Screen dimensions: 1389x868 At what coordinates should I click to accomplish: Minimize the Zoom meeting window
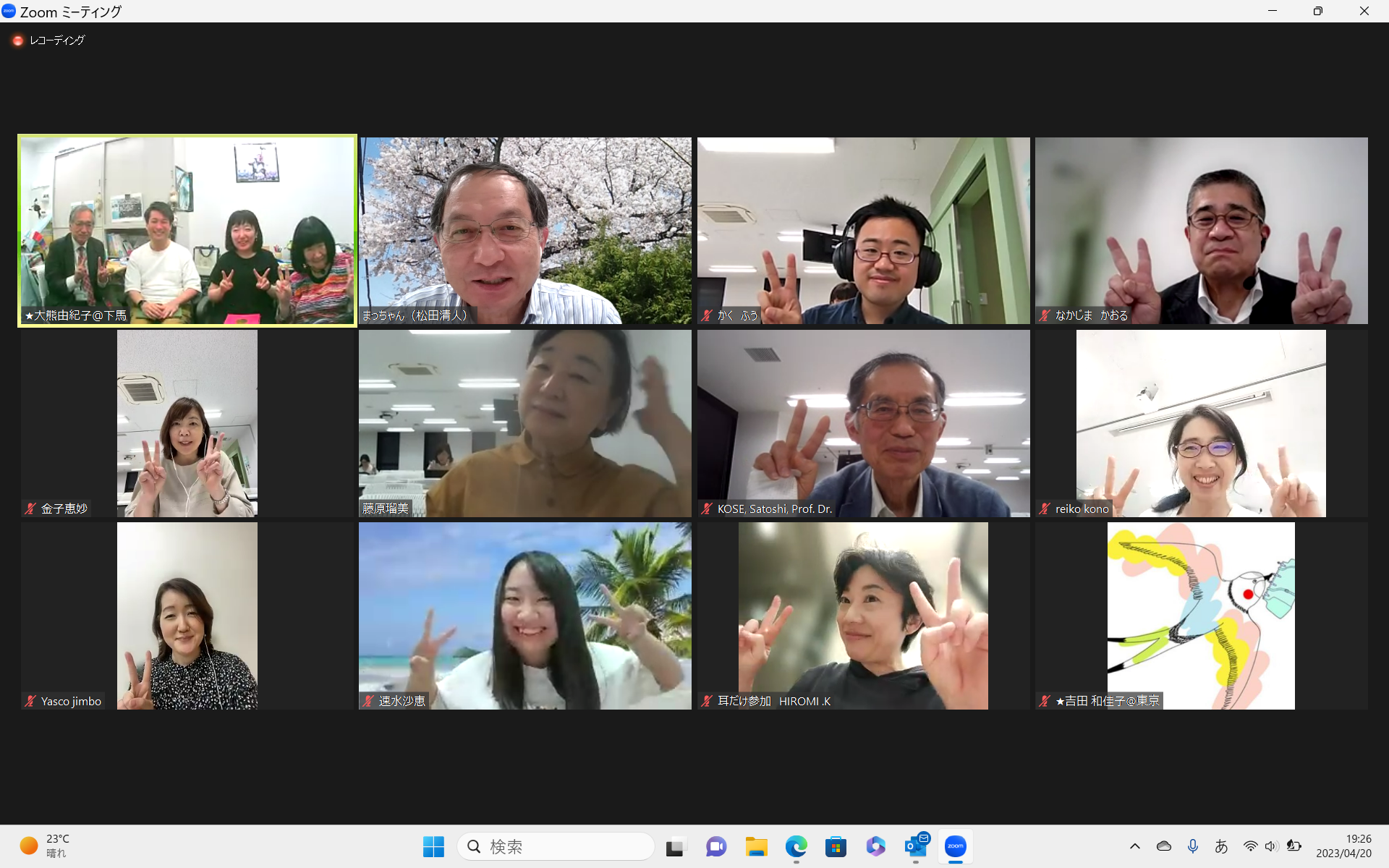(1273, 11)
